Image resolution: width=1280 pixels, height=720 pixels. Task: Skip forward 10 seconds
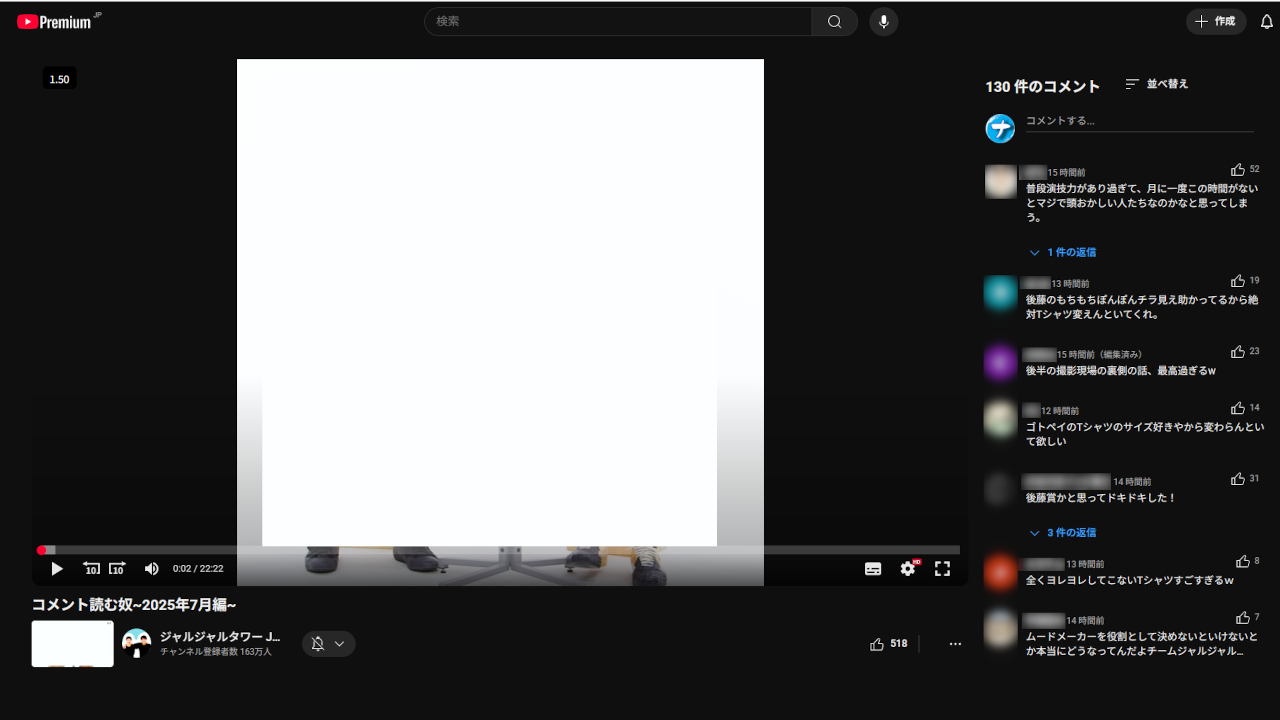[117, 568]
